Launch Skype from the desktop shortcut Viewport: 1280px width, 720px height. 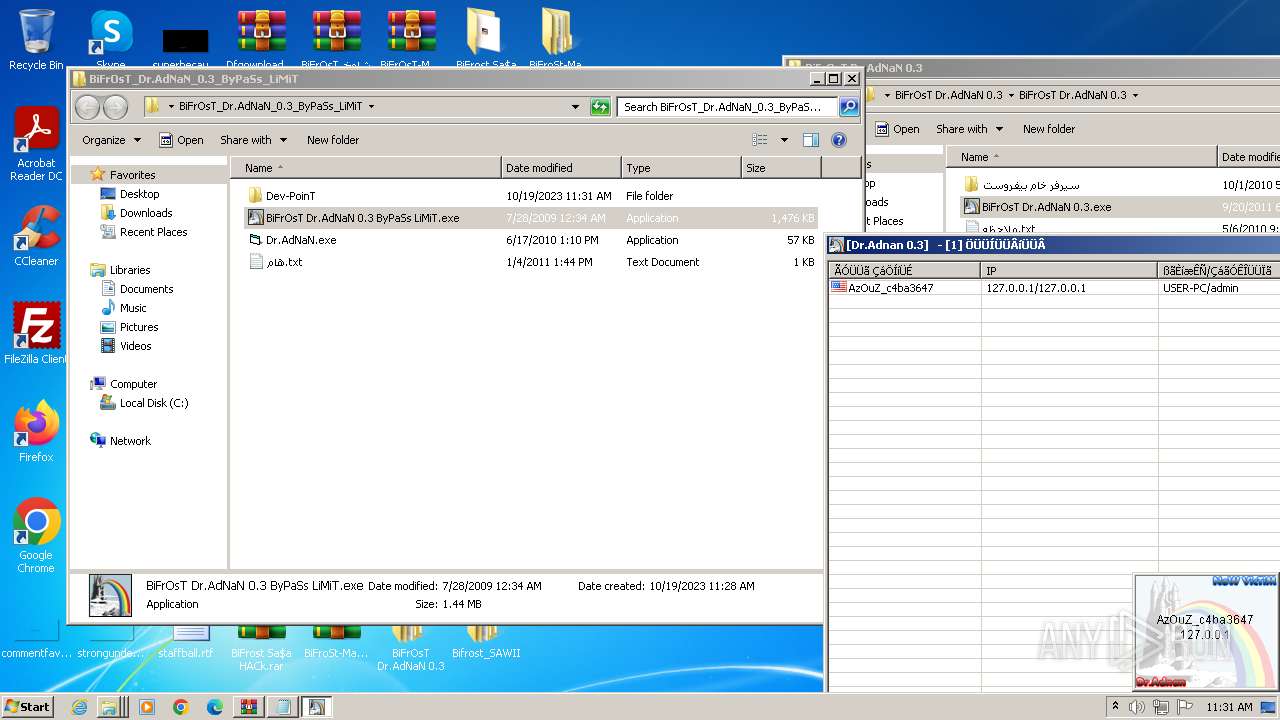[x=111, y=40]
